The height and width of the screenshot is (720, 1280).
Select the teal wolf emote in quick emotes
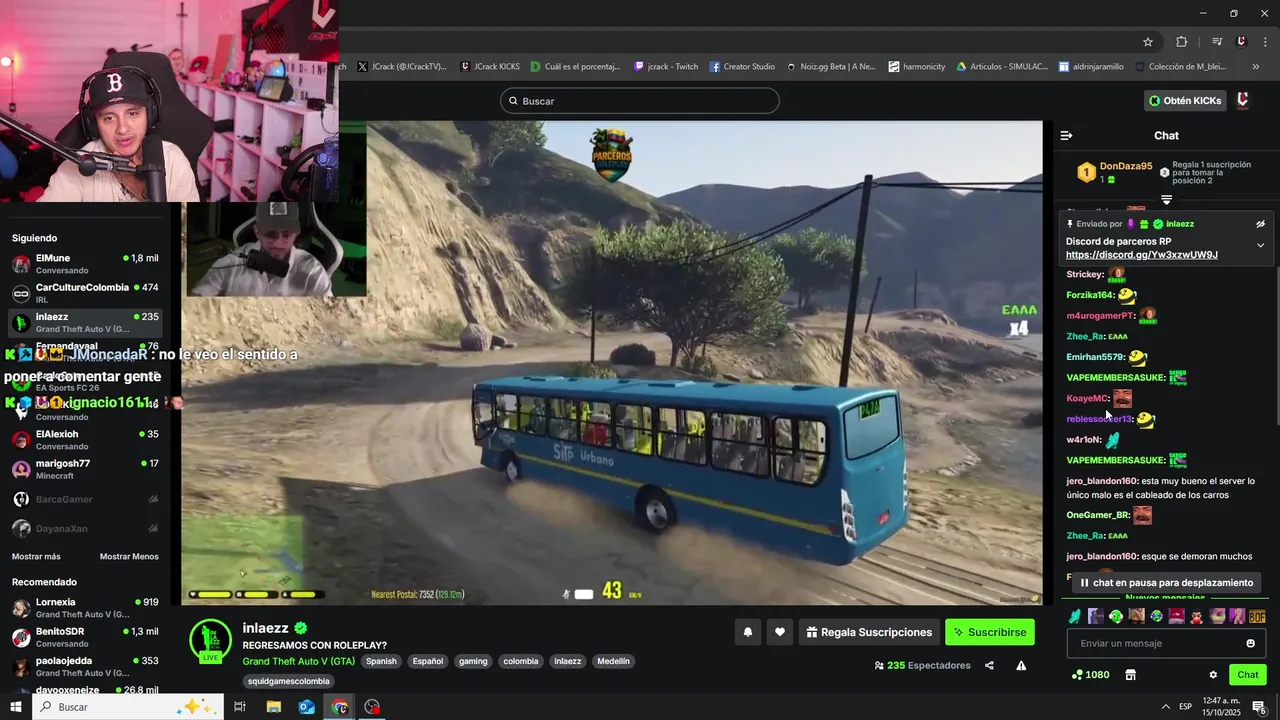pos(1075,616)
